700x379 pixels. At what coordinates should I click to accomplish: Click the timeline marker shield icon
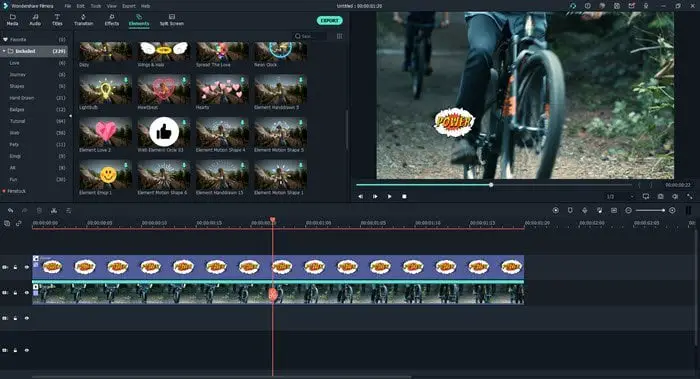570,210
